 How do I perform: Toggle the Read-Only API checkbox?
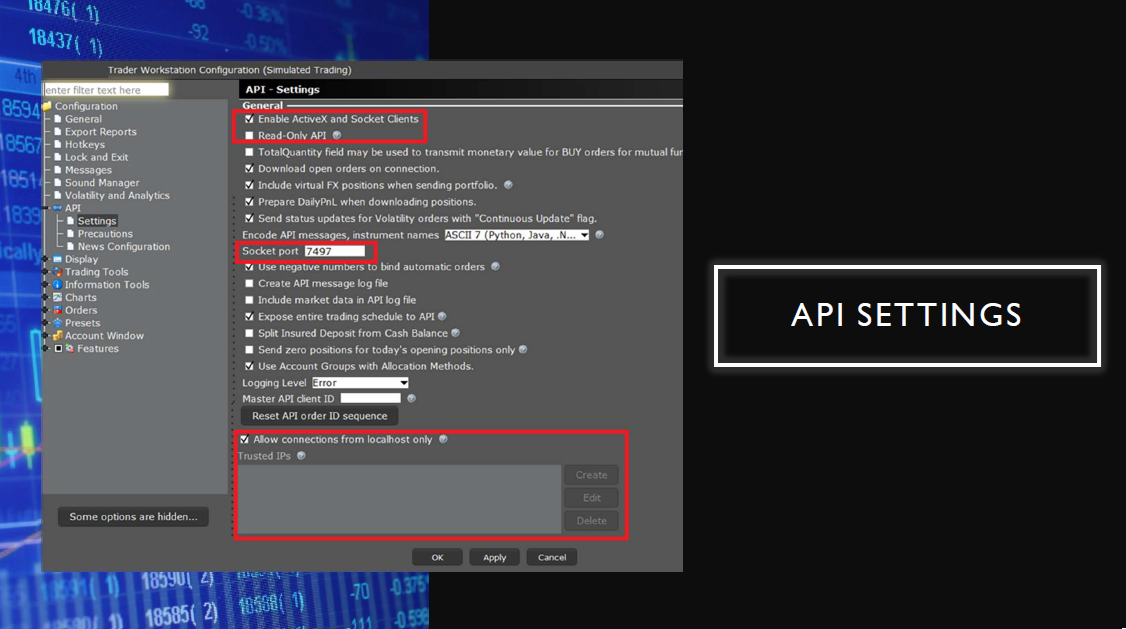pyautogui.click(x=249, y=136)
